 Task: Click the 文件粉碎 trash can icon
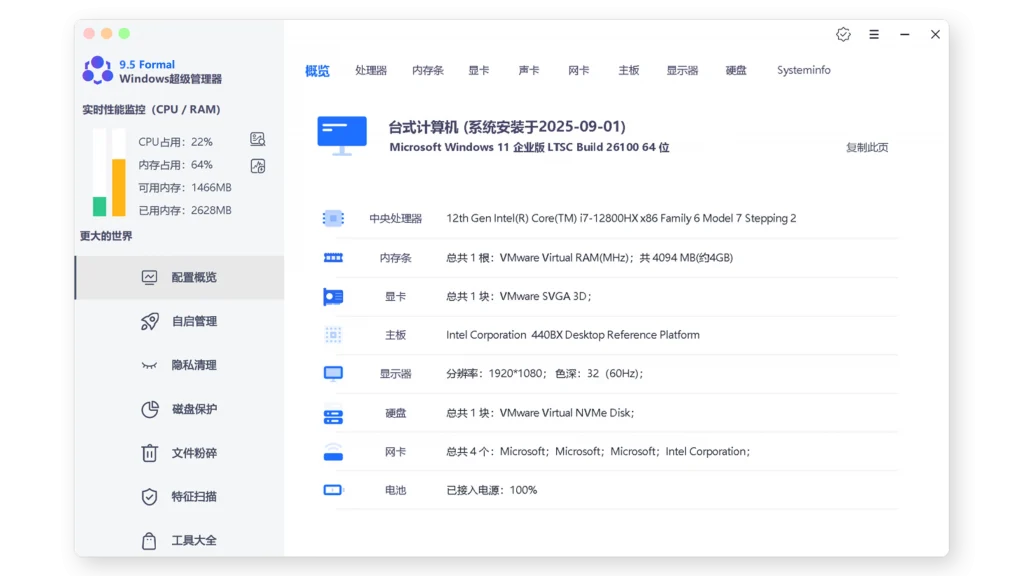point(149,453)
